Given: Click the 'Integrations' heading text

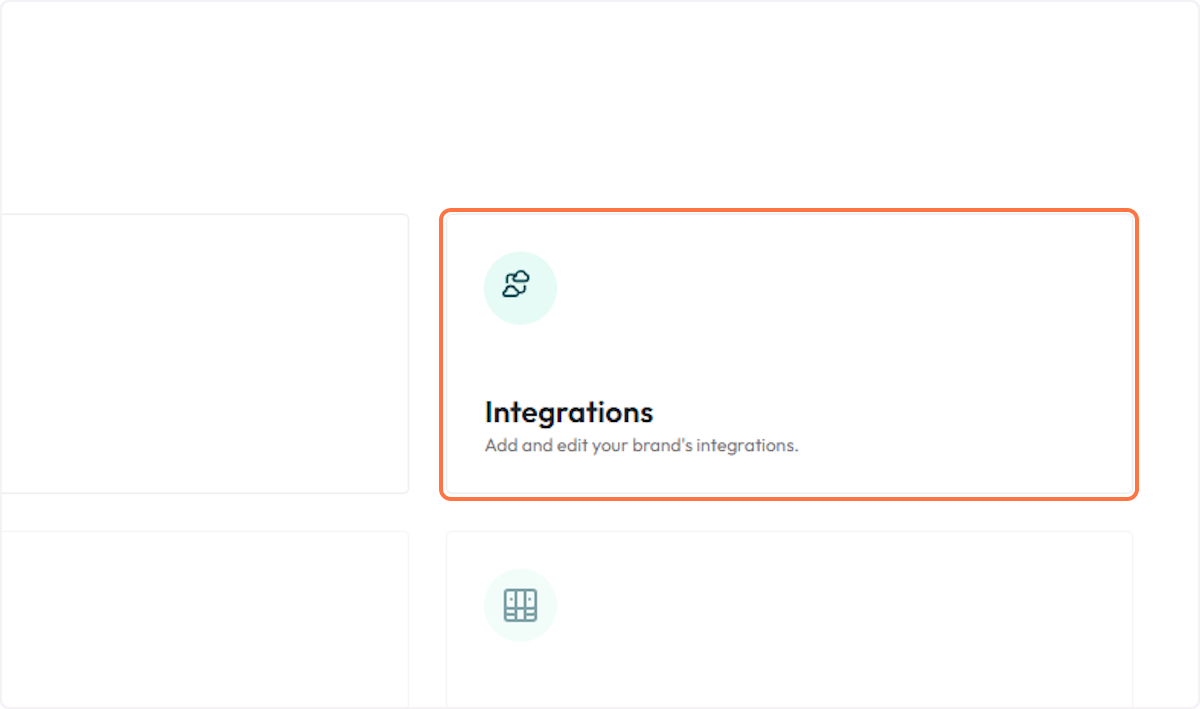Looking at the screenshot, I should pos(568,412).
